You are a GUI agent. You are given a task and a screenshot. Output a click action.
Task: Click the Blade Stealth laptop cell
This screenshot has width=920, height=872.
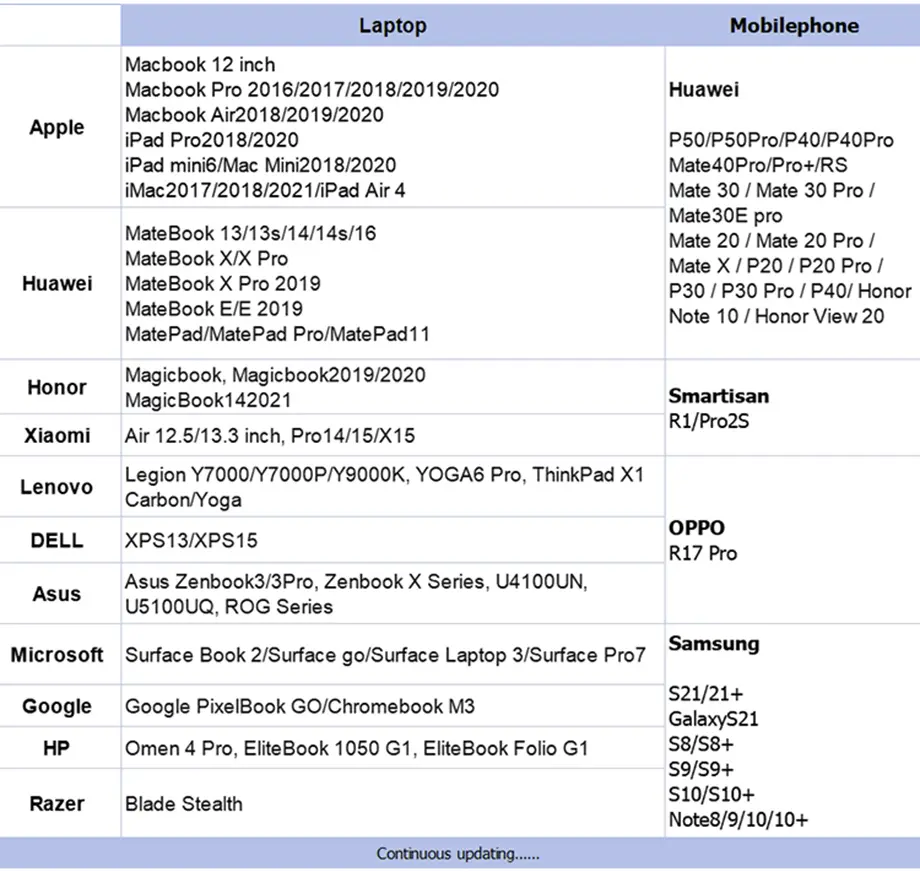pyautogui.click(x=184, y=804)
